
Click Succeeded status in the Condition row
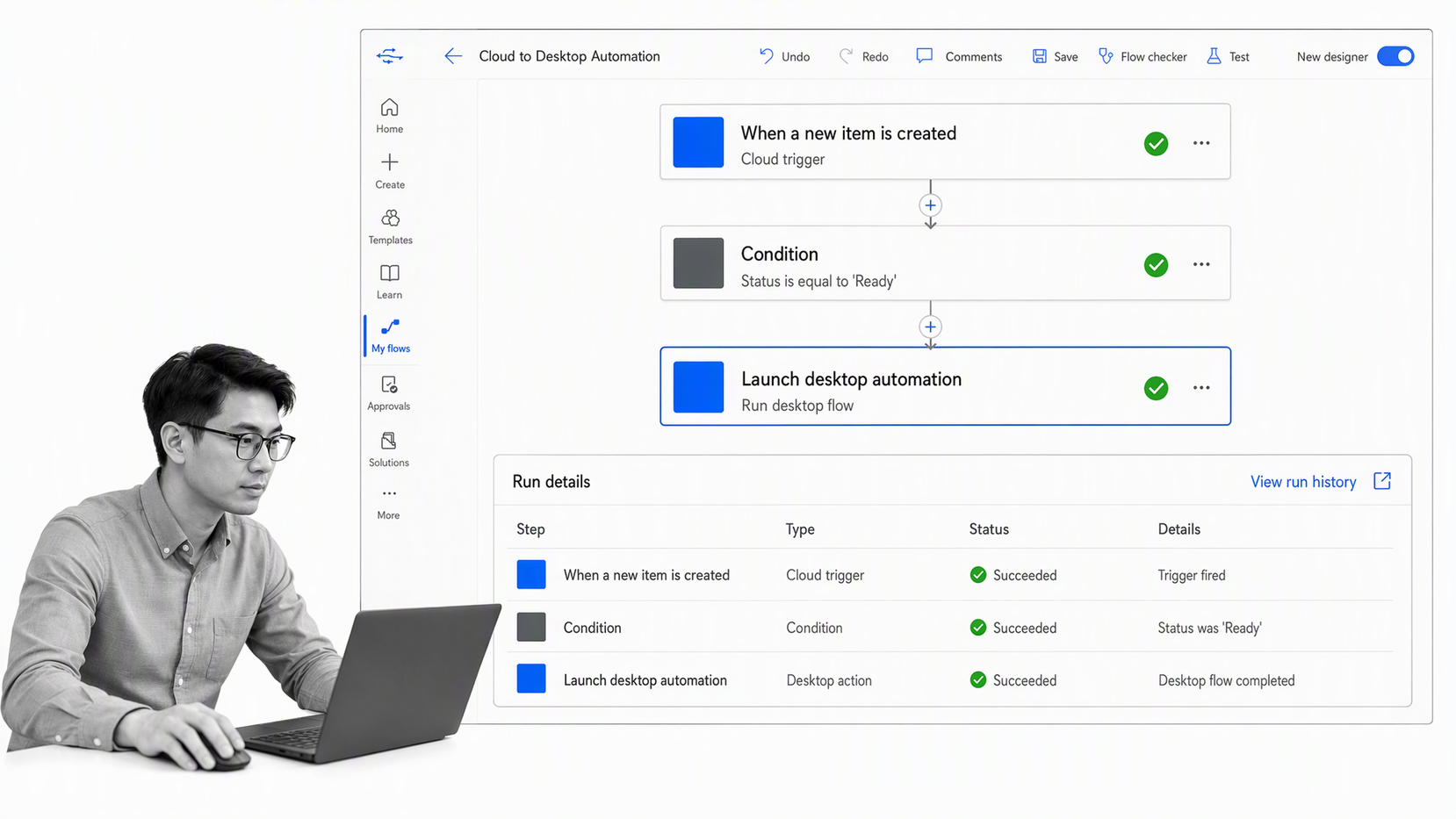tap(1013, 628)
